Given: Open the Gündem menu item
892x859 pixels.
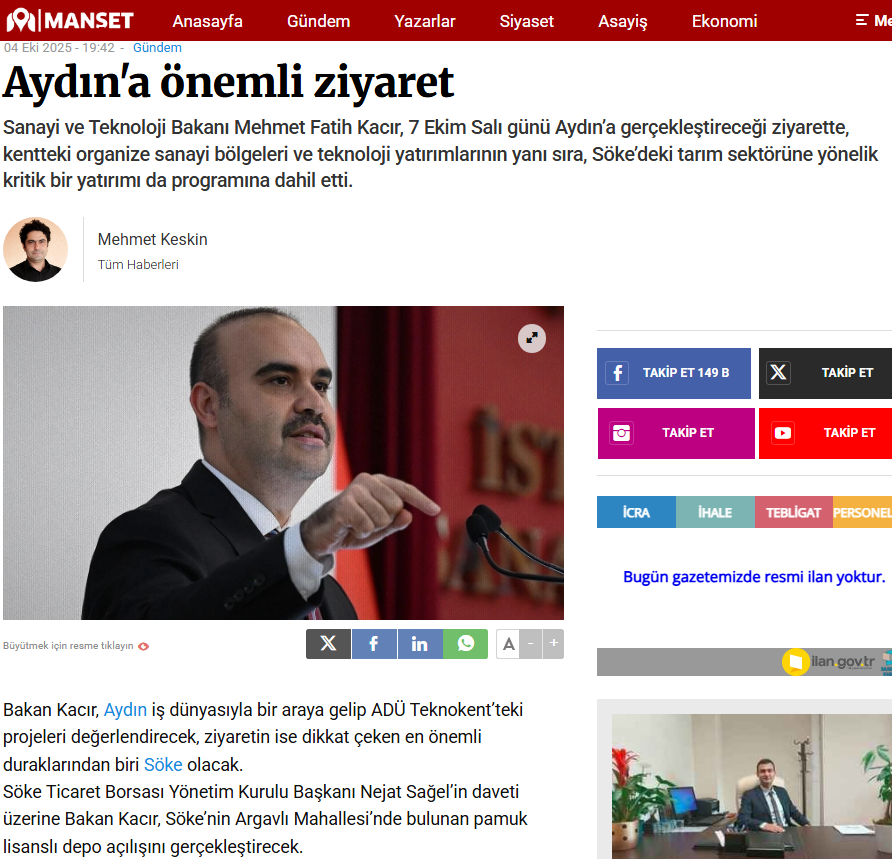Looking at the screenshot, I should [x=319, y=21].
